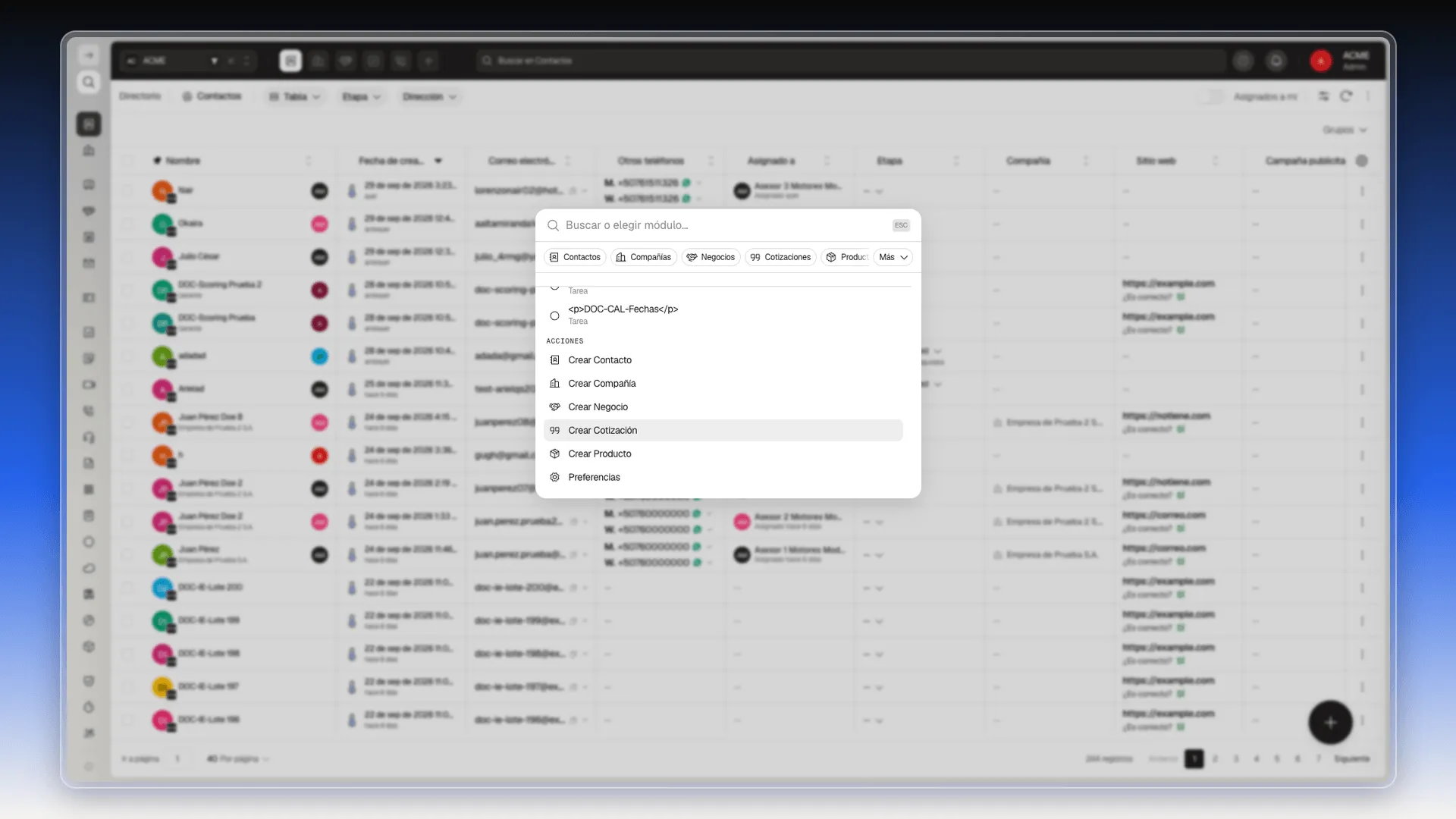The width and height of the screenshot is (1456, 819).
Task: Choose Crear Producto action
Action: [723, 453]
